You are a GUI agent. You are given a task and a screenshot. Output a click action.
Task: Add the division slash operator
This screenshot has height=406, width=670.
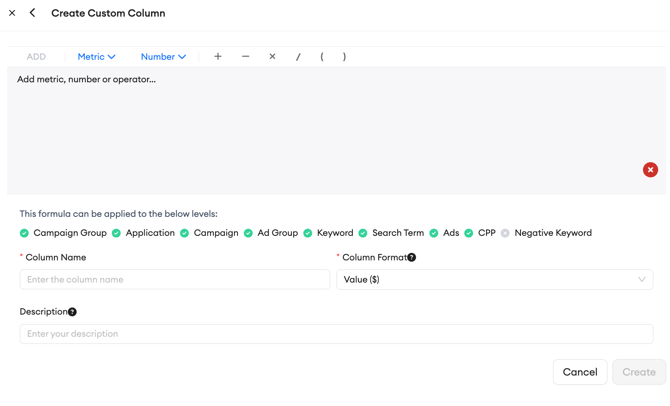[298, 57]
